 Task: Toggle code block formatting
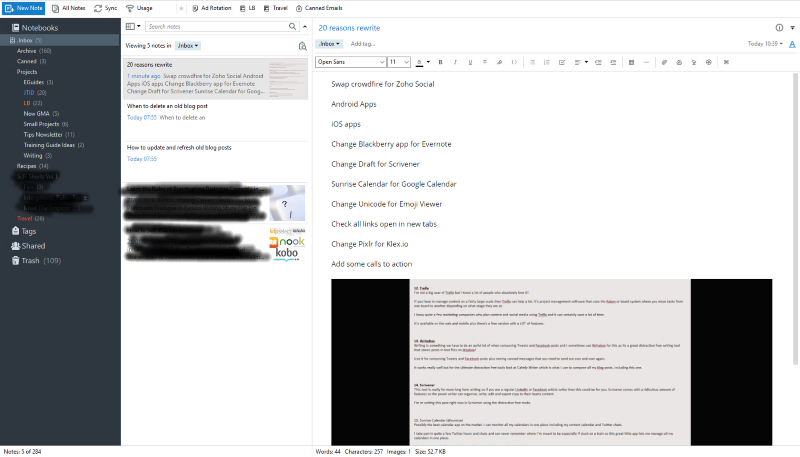[514, 62]
